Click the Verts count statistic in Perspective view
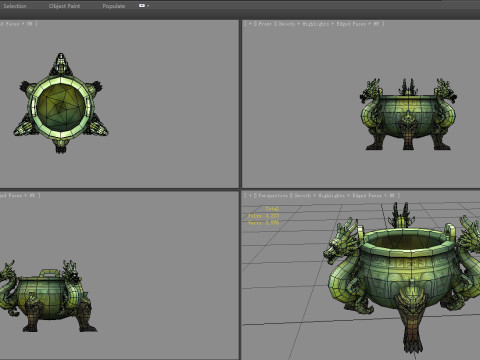The image size is (480, 360). [264, 222]
